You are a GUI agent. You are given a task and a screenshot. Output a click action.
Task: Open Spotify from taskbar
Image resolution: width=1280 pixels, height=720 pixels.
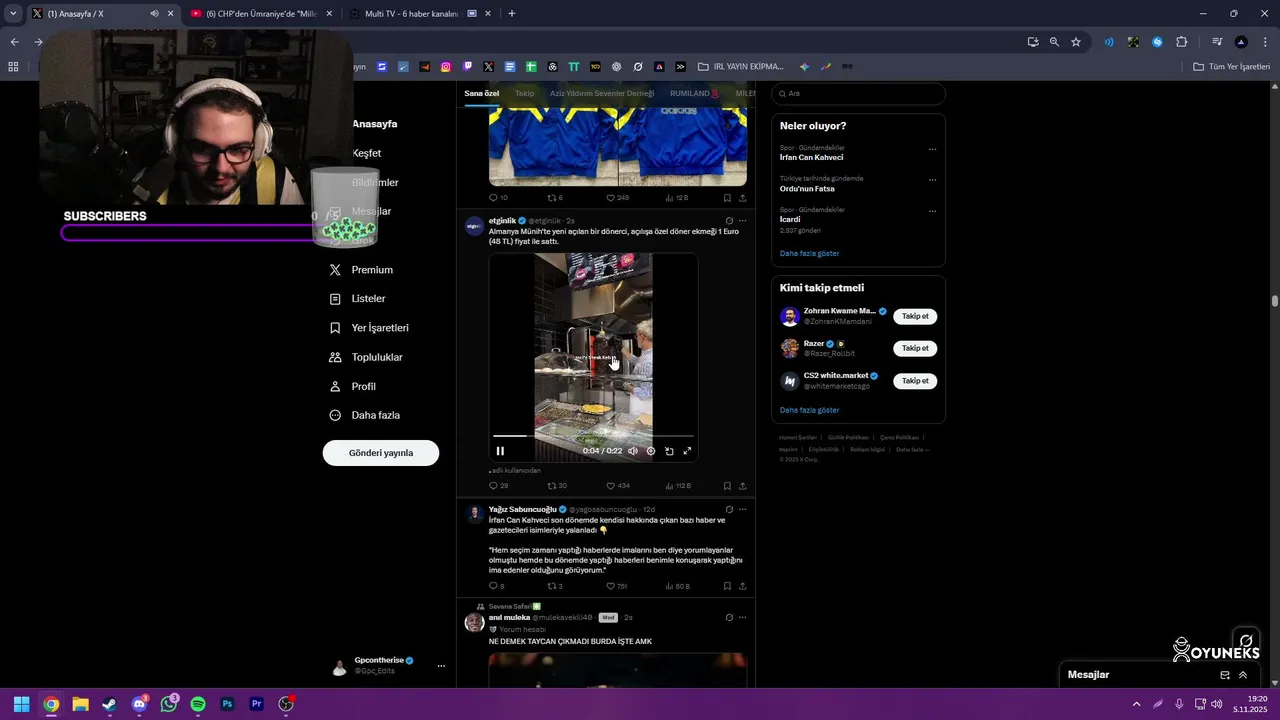tap(198, 704)
